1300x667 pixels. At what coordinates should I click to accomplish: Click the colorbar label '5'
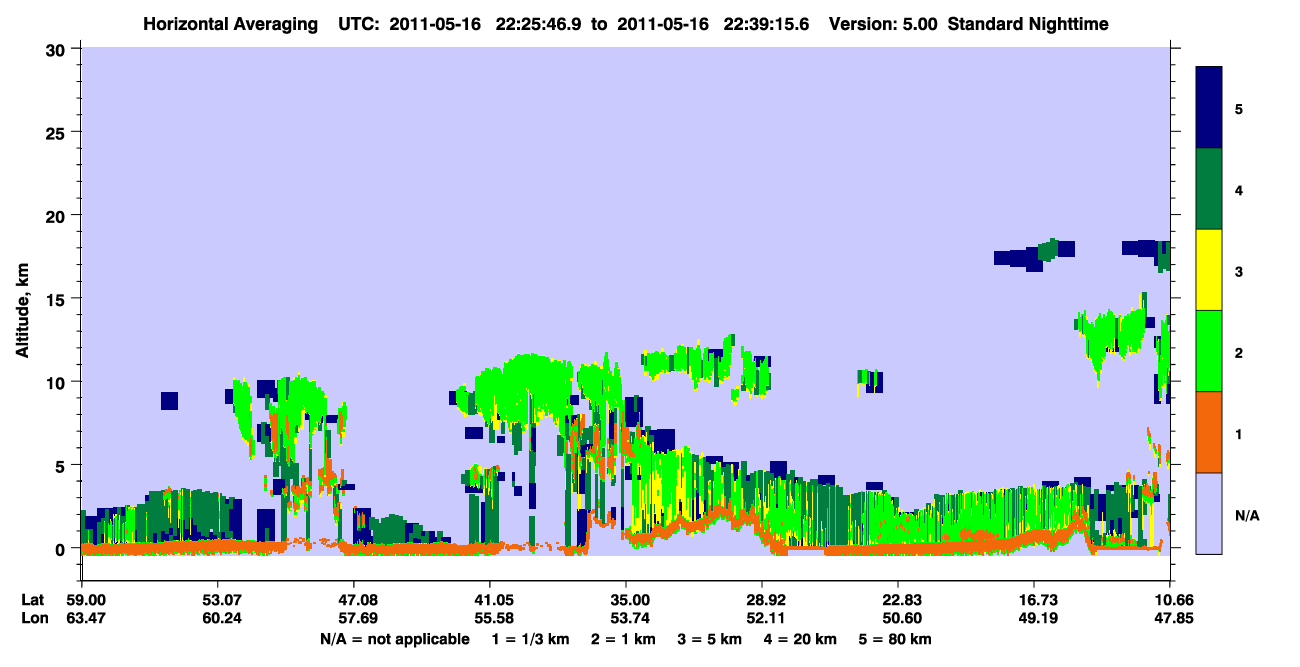pyautogui.click(x=1239, y=108)
